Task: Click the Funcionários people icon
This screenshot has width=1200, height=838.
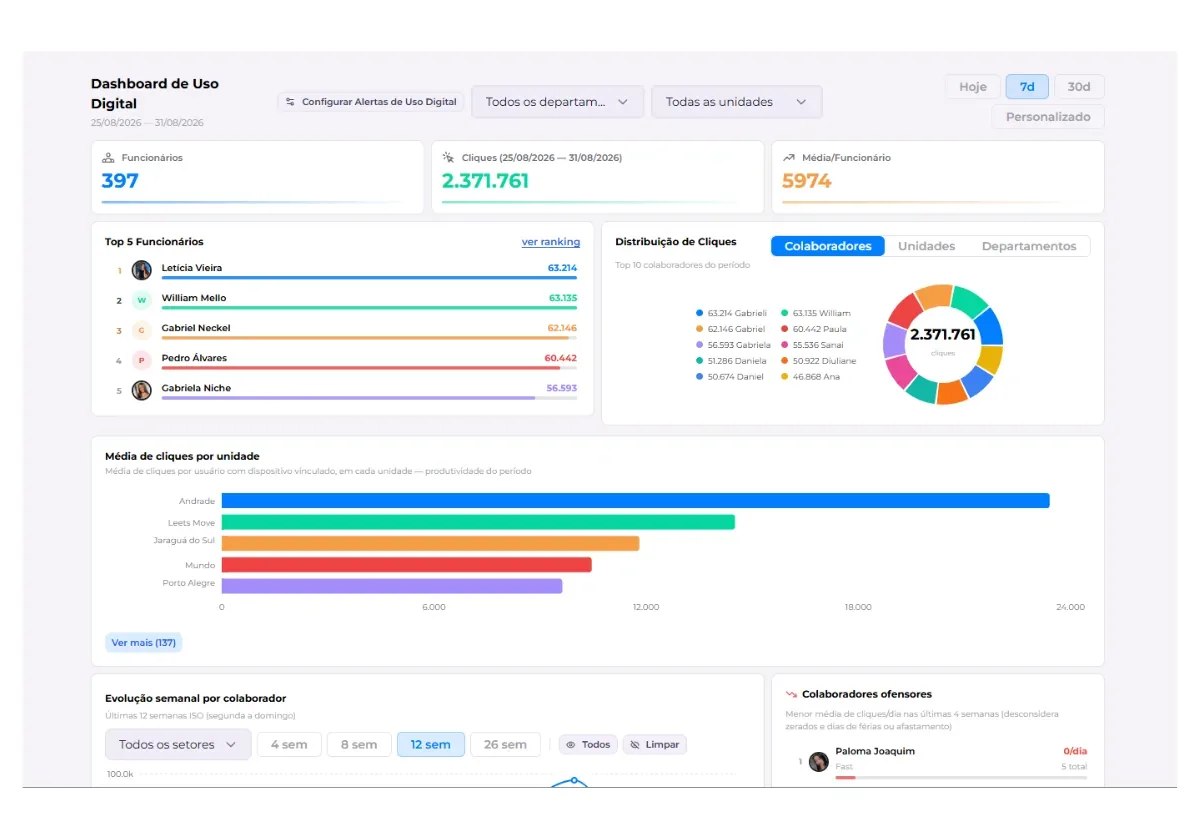Action: (108, 158)
